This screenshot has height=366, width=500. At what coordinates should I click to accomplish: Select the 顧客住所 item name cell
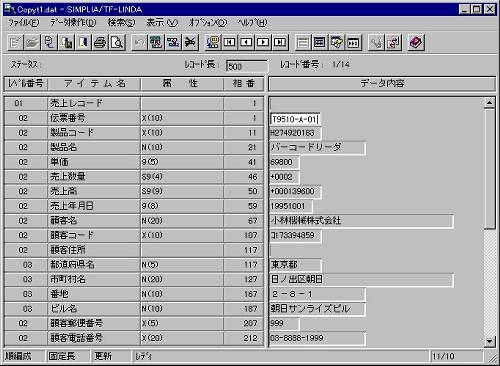tap(94, 250)
